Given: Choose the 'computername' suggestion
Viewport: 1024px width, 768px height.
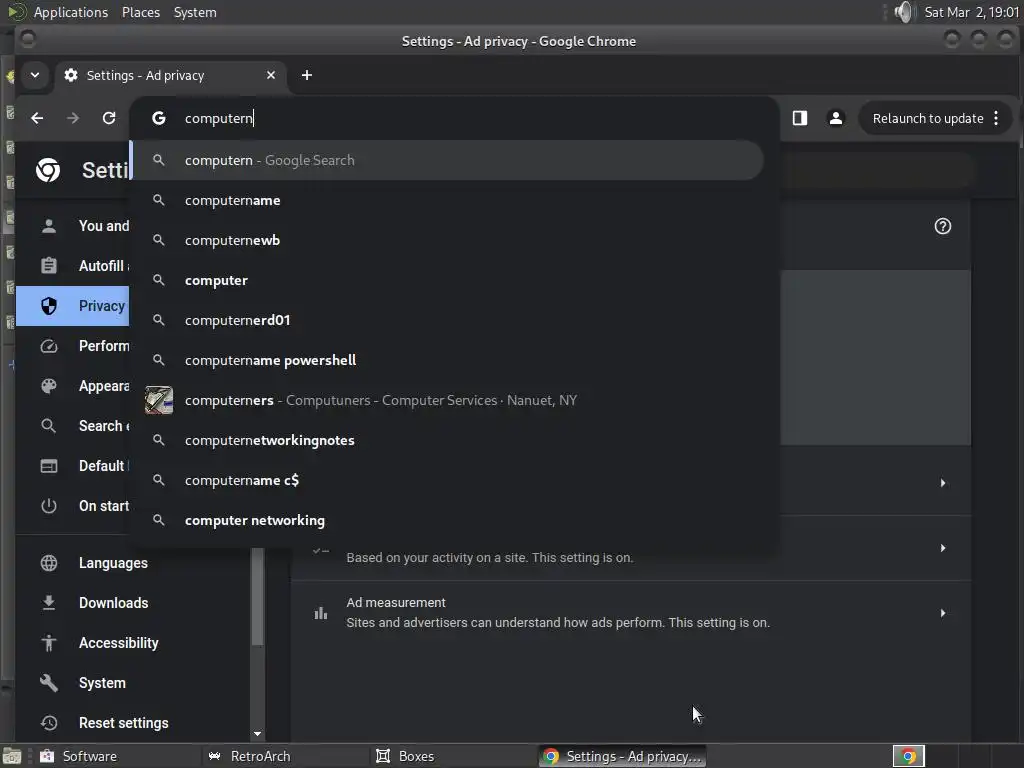Looking at the screenshot, I should pos(448,200).
